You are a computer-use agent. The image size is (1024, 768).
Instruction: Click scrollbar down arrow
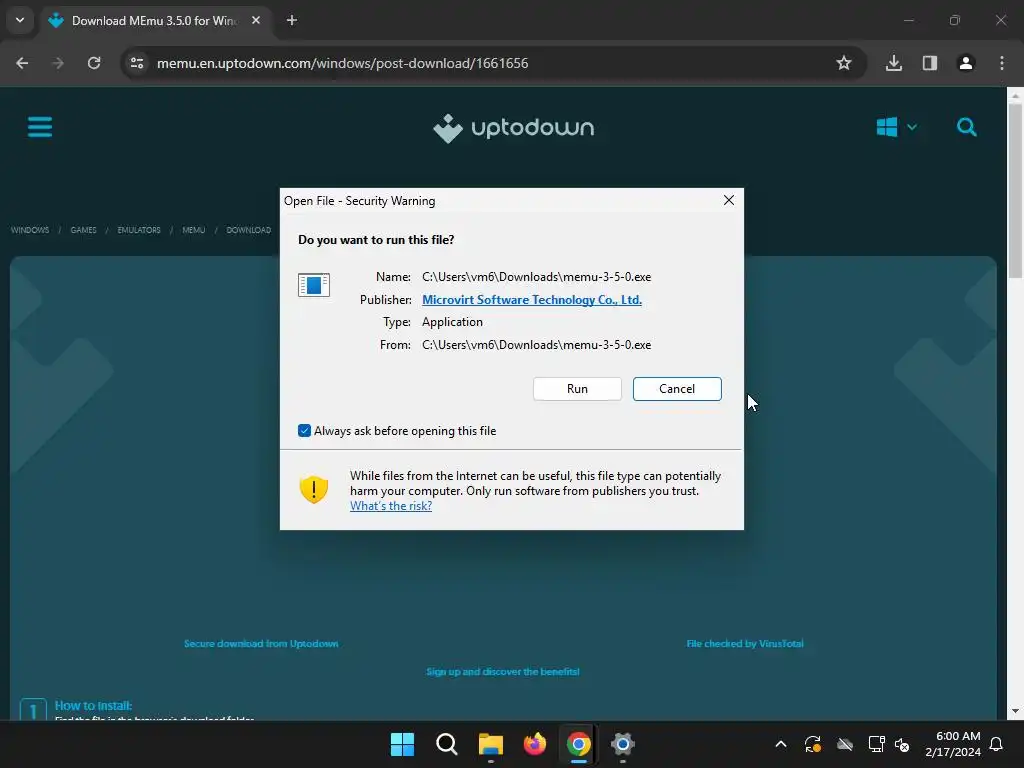pyautogui.click(x=1015, y=711)
